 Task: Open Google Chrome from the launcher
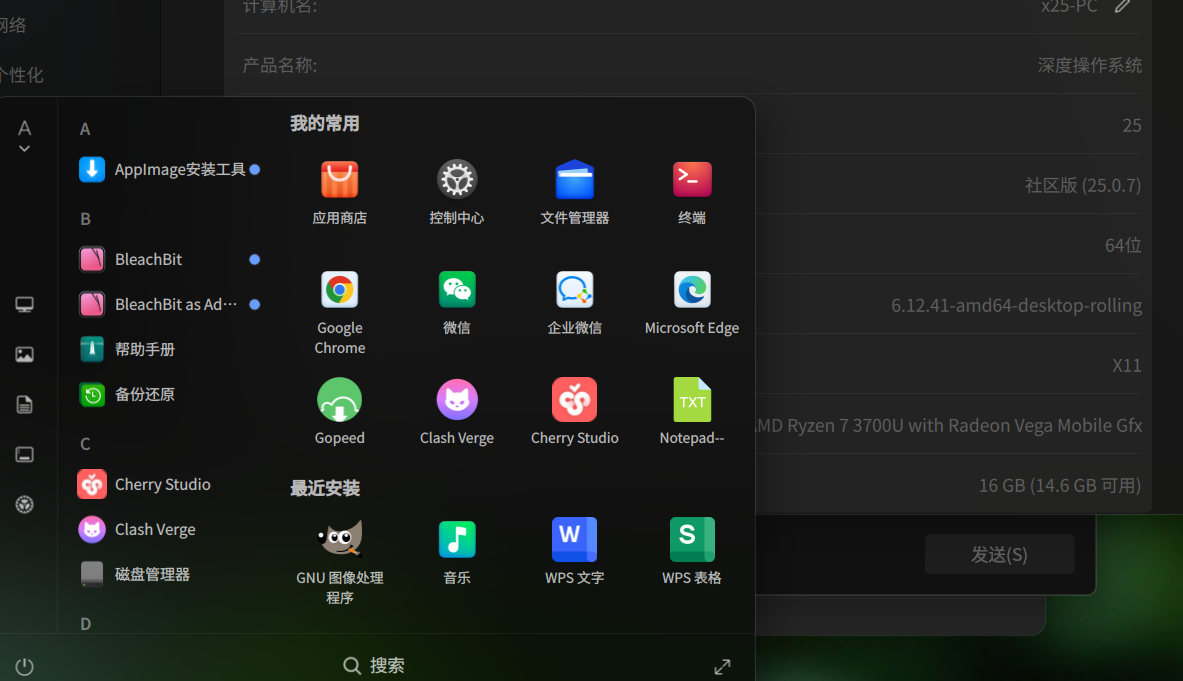click(x=340, y=290)
